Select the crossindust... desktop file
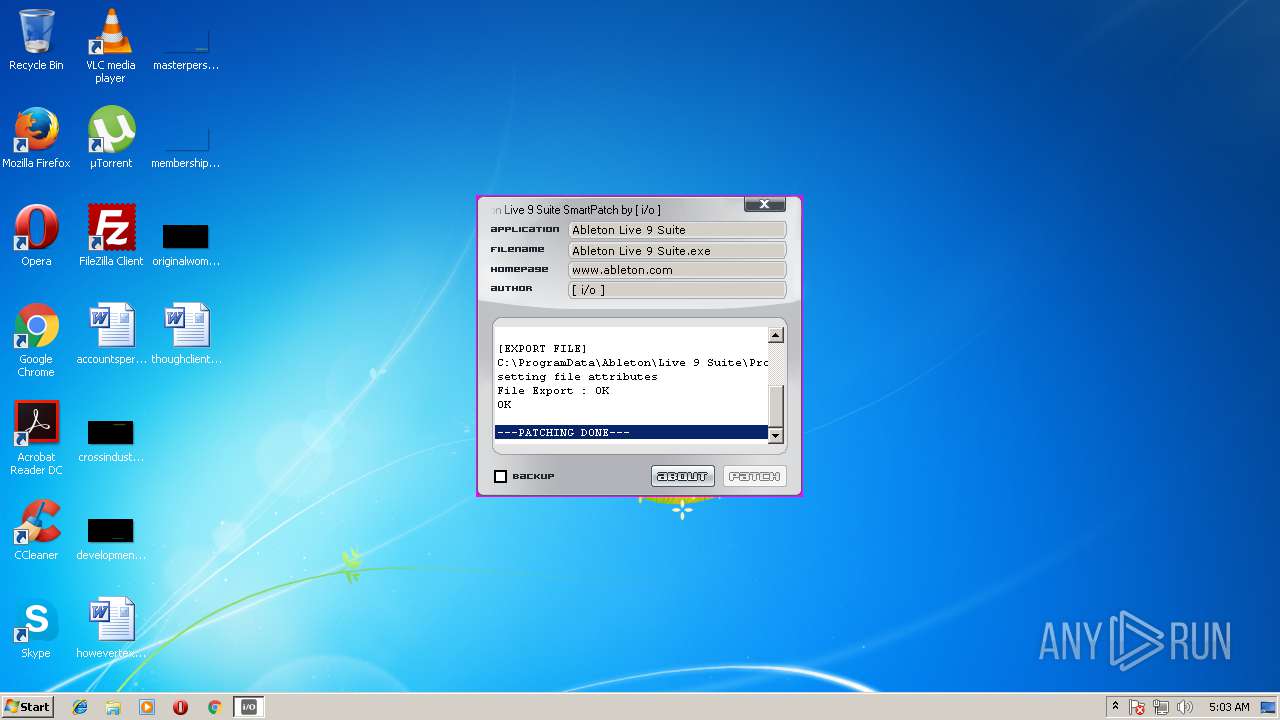This screenshot has height=720, width=1280. tap(110, 440)
